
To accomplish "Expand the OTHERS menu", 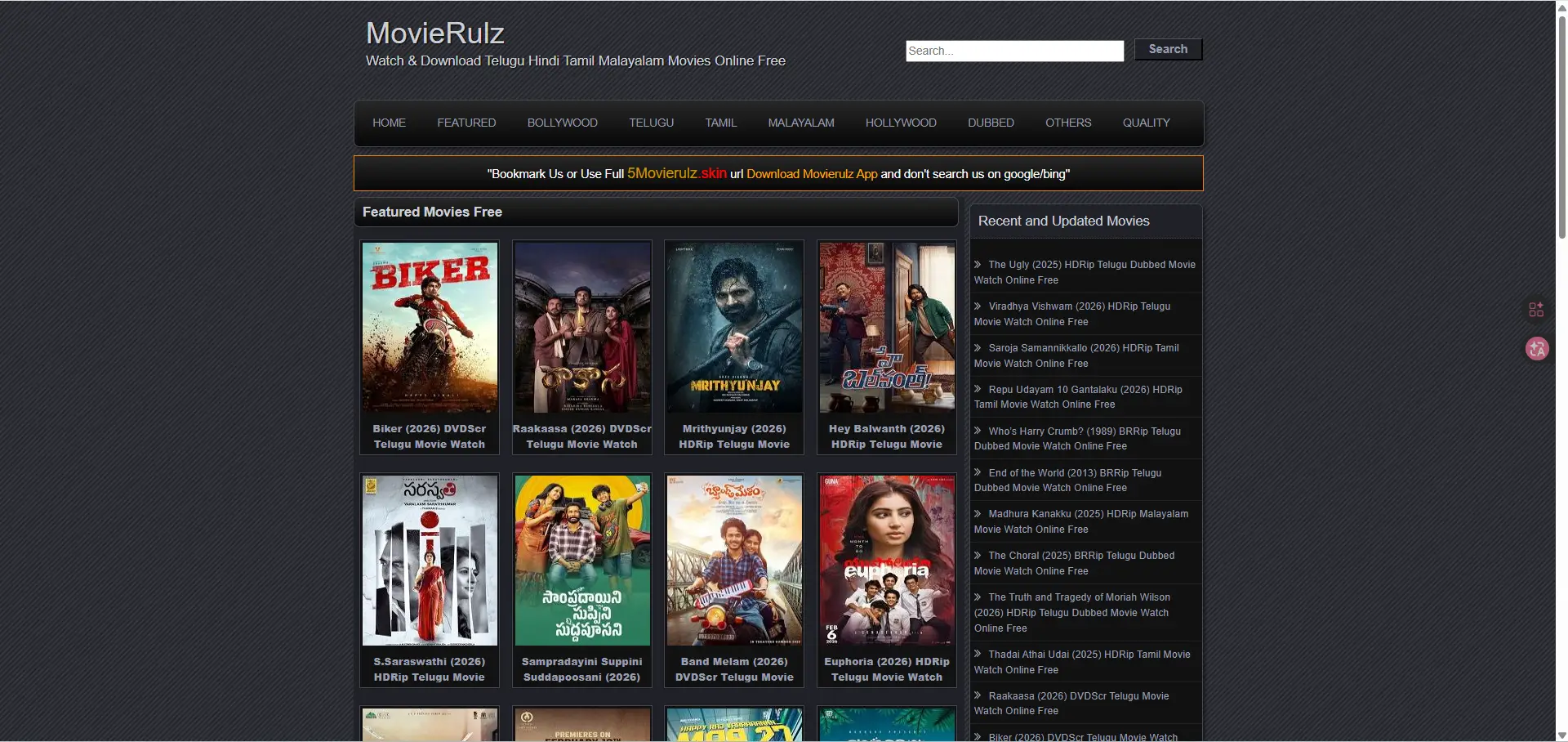I will (1068, 123).
